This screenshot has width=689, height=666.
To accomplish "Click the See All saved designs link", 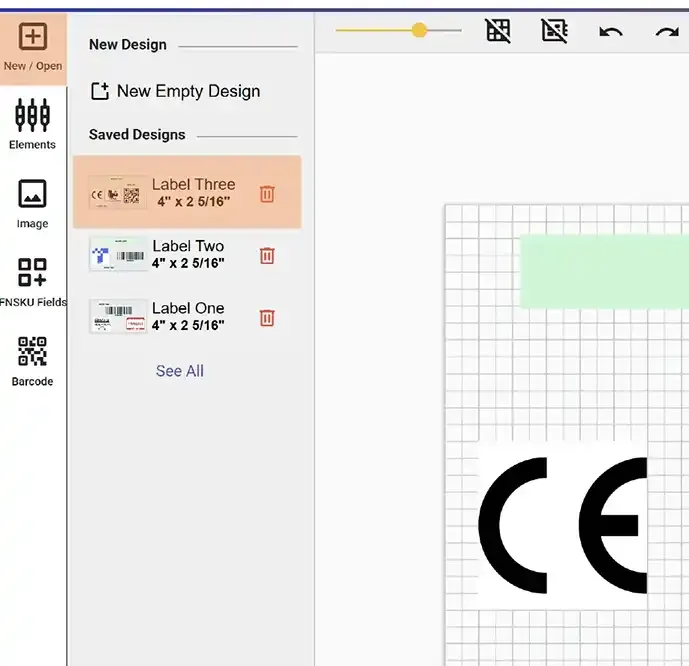I will tap(180, 371).
